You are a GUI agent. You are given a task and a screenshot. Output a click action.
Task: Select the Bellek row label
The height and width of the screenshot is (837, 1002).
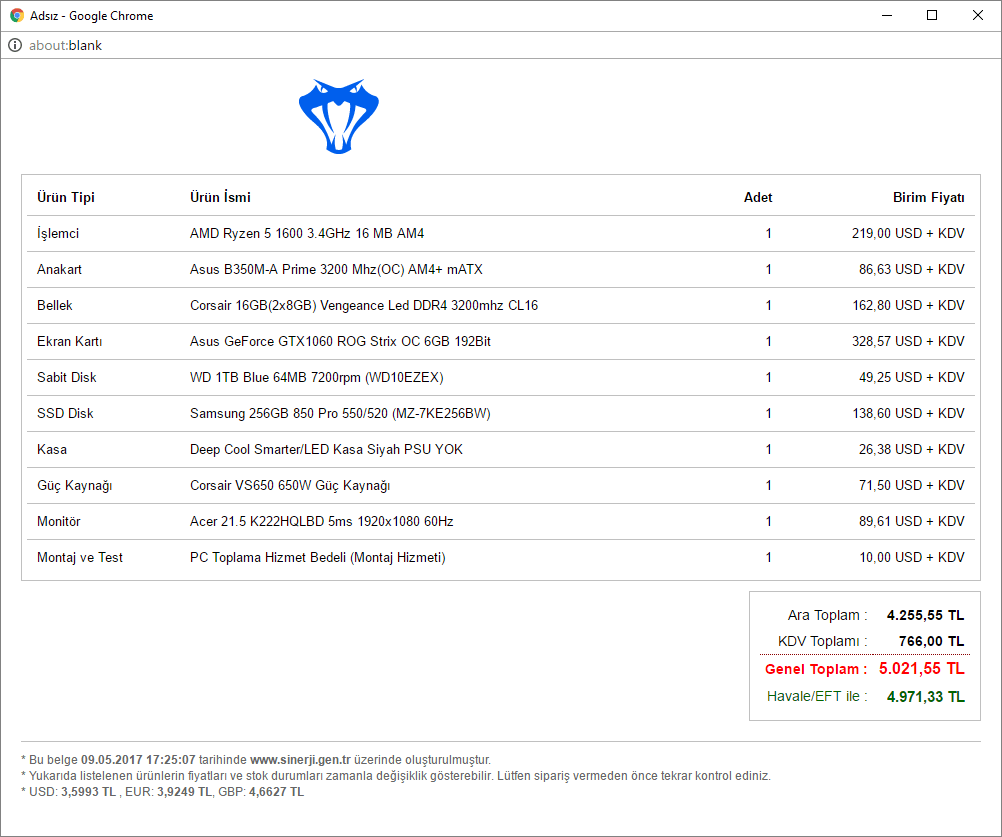pyautogui.click(x=55, y=305)
